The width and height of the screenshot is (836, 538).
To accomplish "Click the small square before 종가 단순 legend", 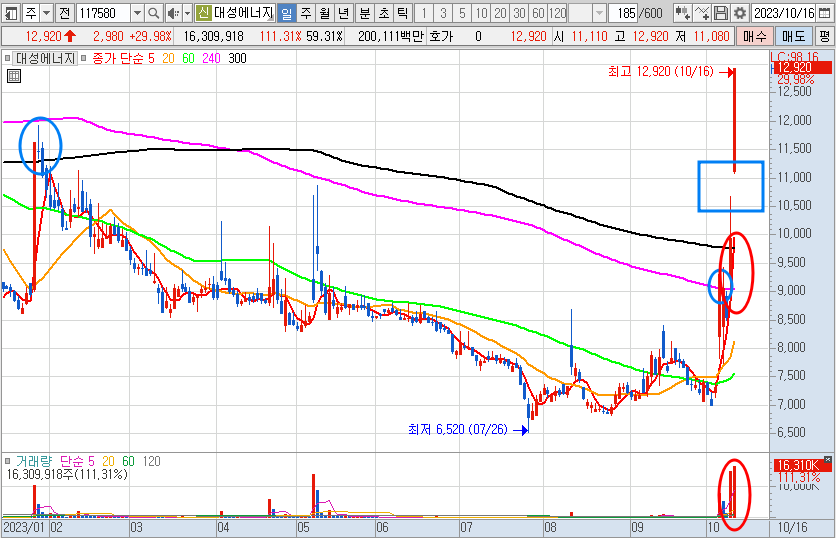I will tap(84, 58).
